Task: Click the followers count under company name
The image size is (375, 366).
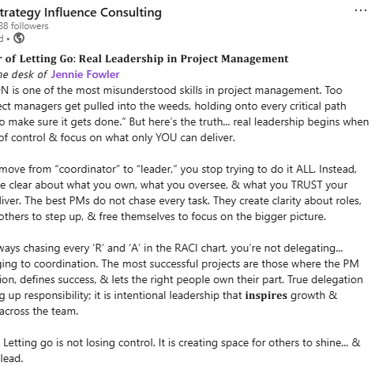Action: 24,26
